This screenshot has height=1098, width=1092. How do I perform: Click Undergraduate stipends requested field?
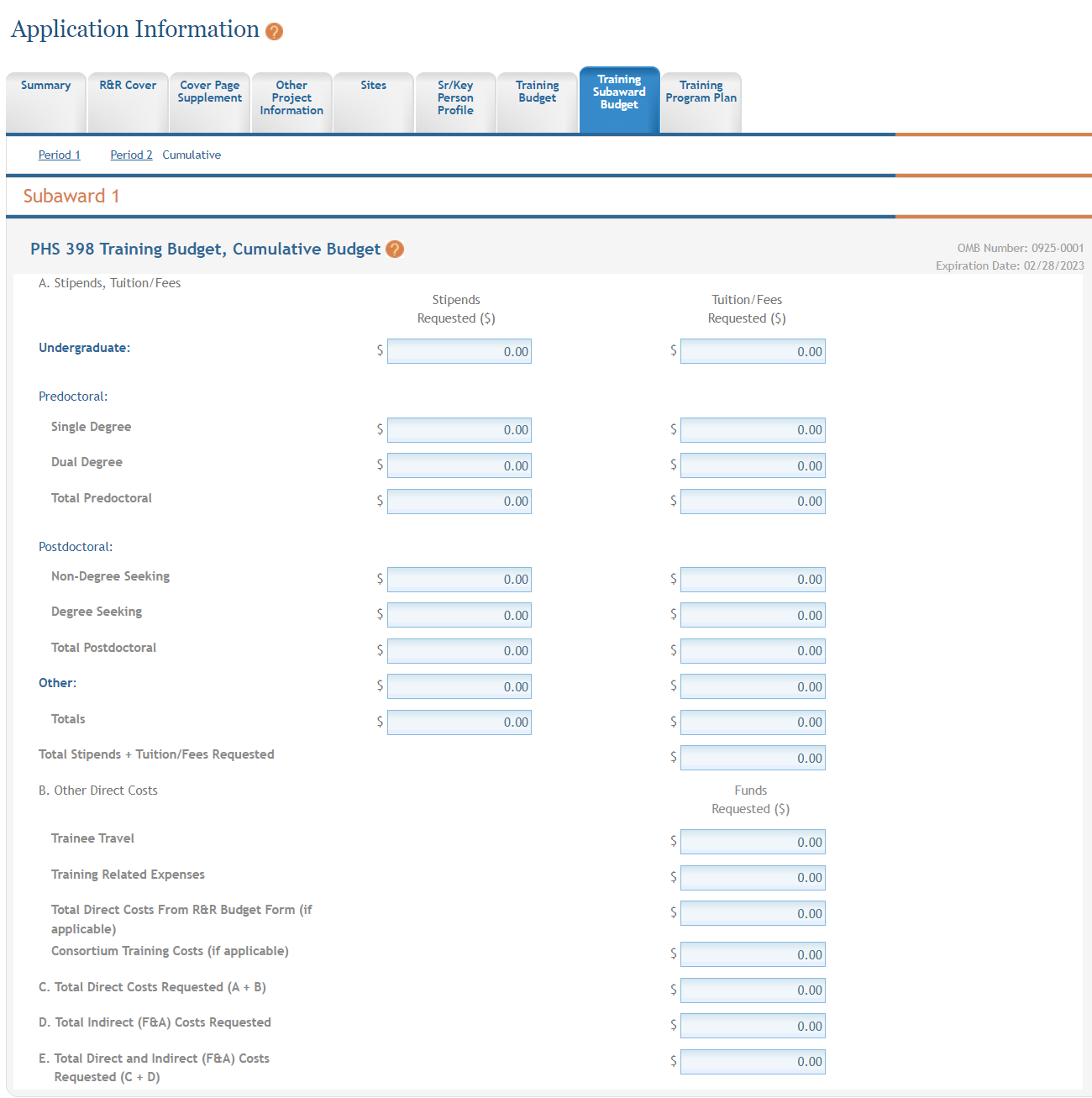459,351
